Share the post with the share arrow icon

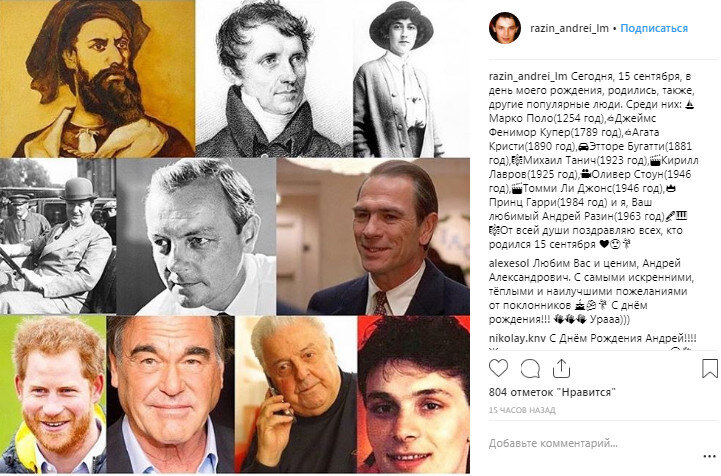point(561,368)
